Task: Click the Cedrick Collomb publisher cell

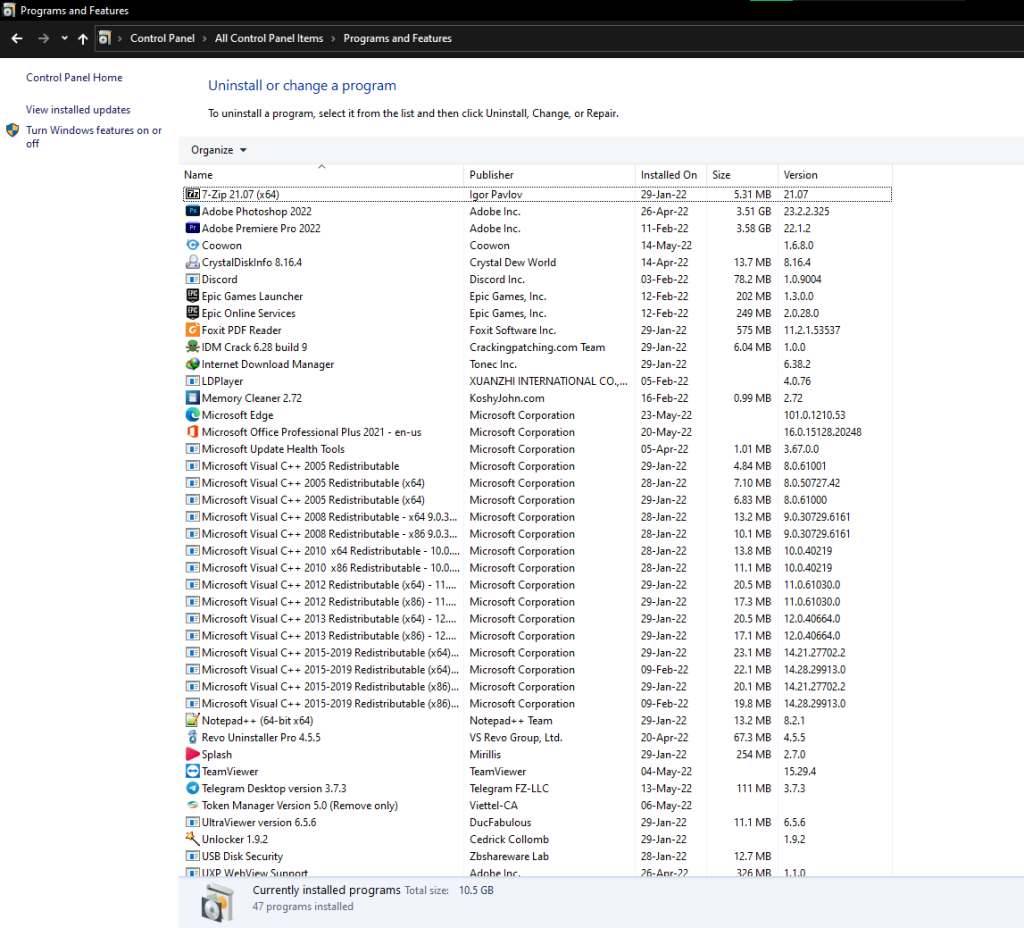Action: click(509, 839)
